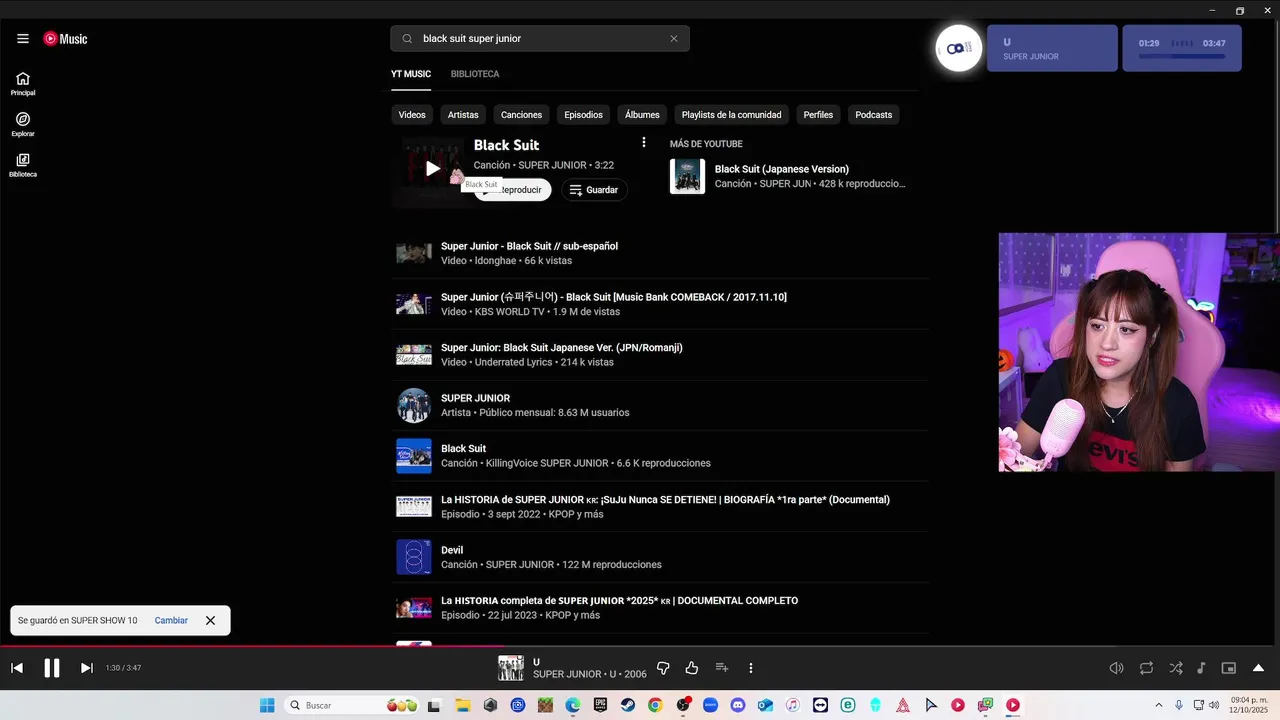Open more options for Black Suit top result

[644, 143]
